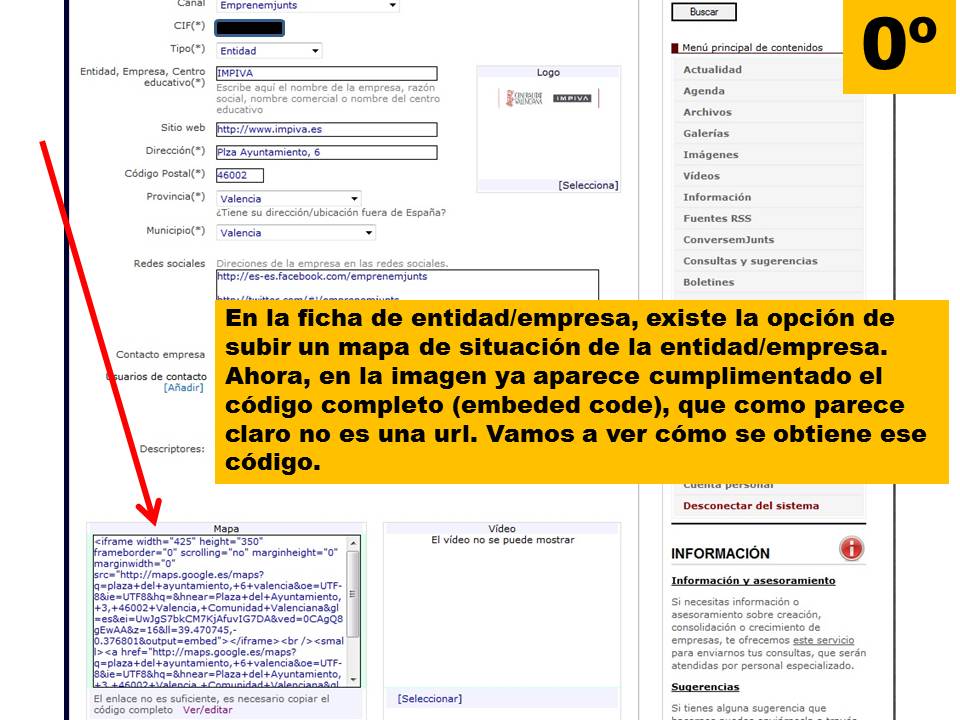Viewport: 960px width, 720px height.
Task: Open the Canal dropdown showing Emprenemjunts
Action: pos(307,6)
